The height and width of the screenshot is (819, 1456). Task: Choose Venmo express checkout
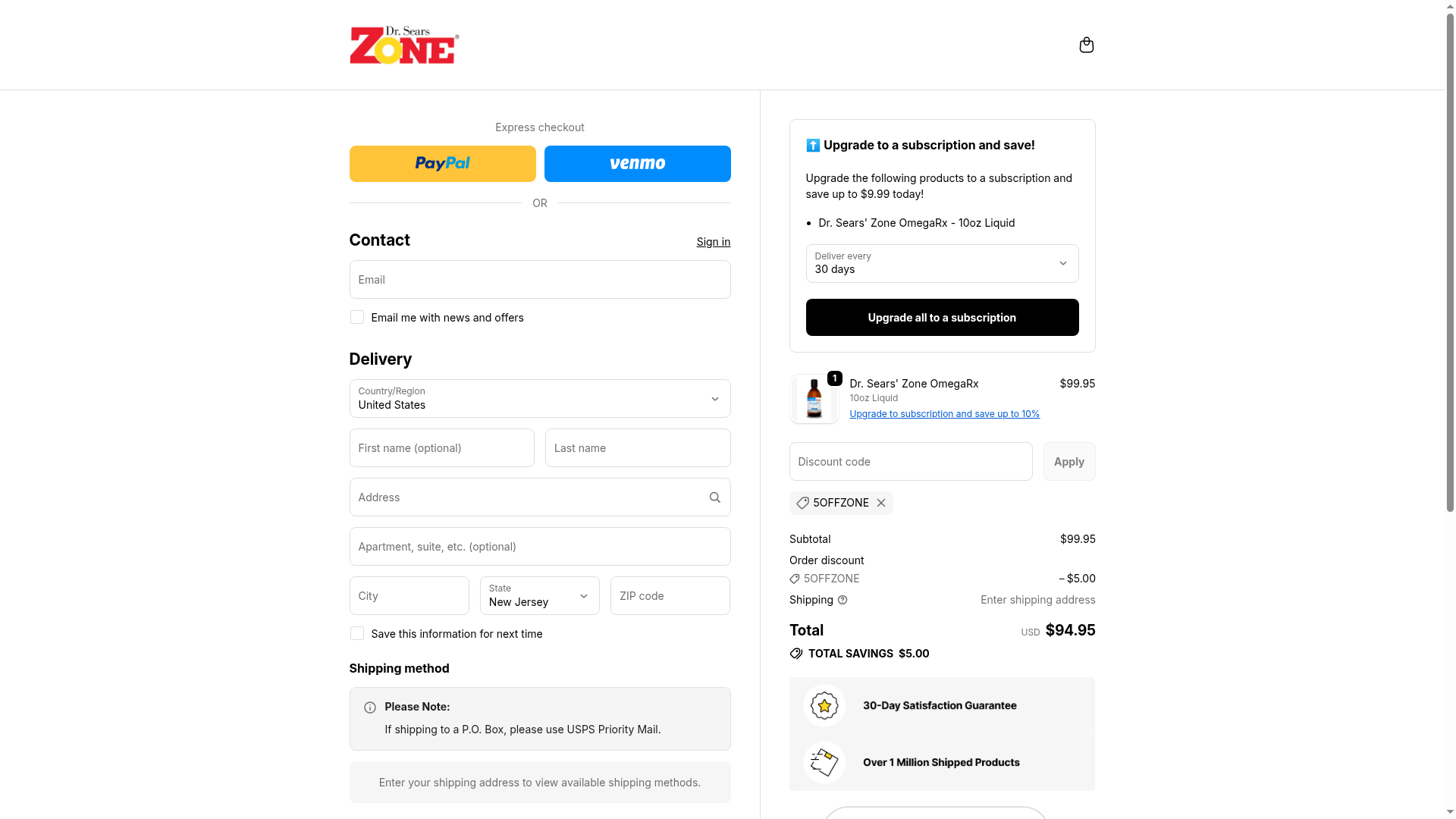(x=637, y=164)
